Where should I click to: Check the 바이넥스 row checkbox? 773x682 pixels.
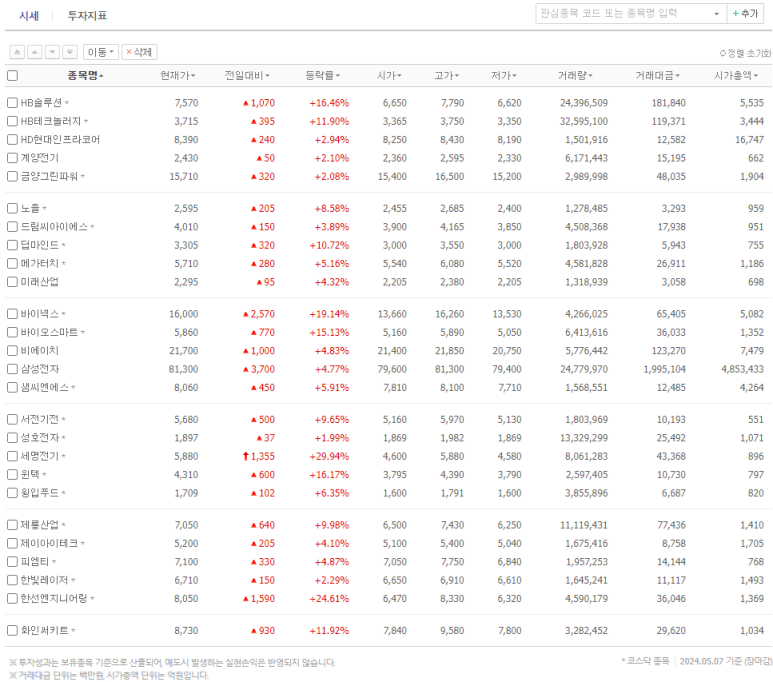(12, 314)
